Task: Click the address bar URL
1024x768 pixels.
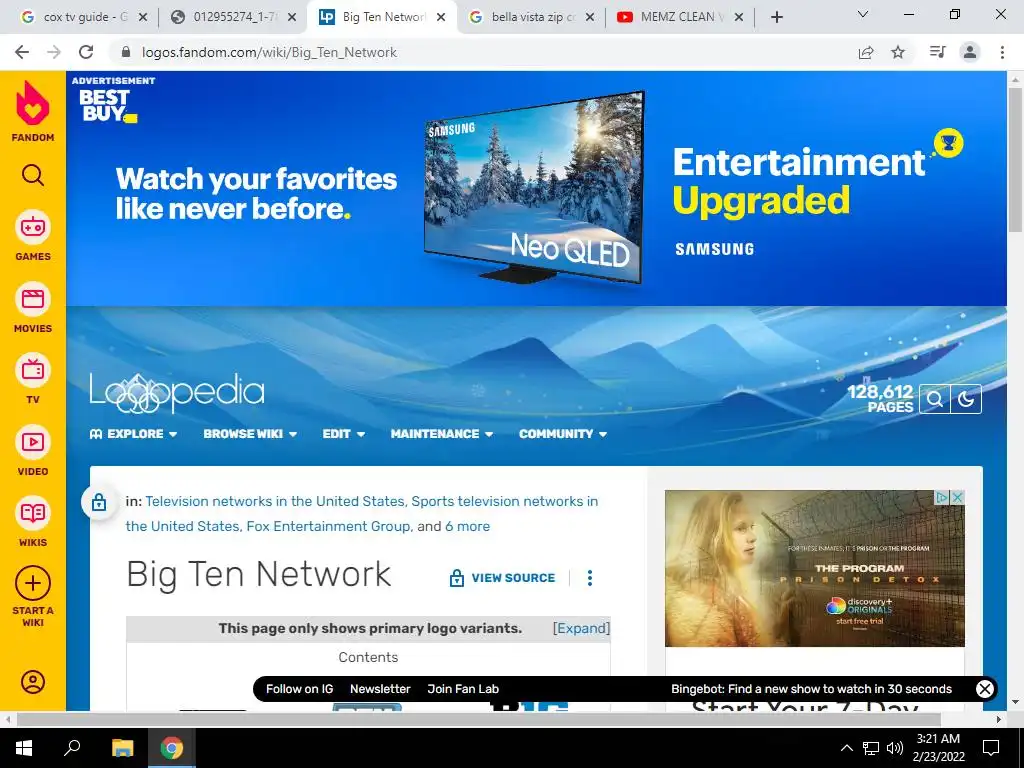Action: pyautogui.click(x=269, y=52)
